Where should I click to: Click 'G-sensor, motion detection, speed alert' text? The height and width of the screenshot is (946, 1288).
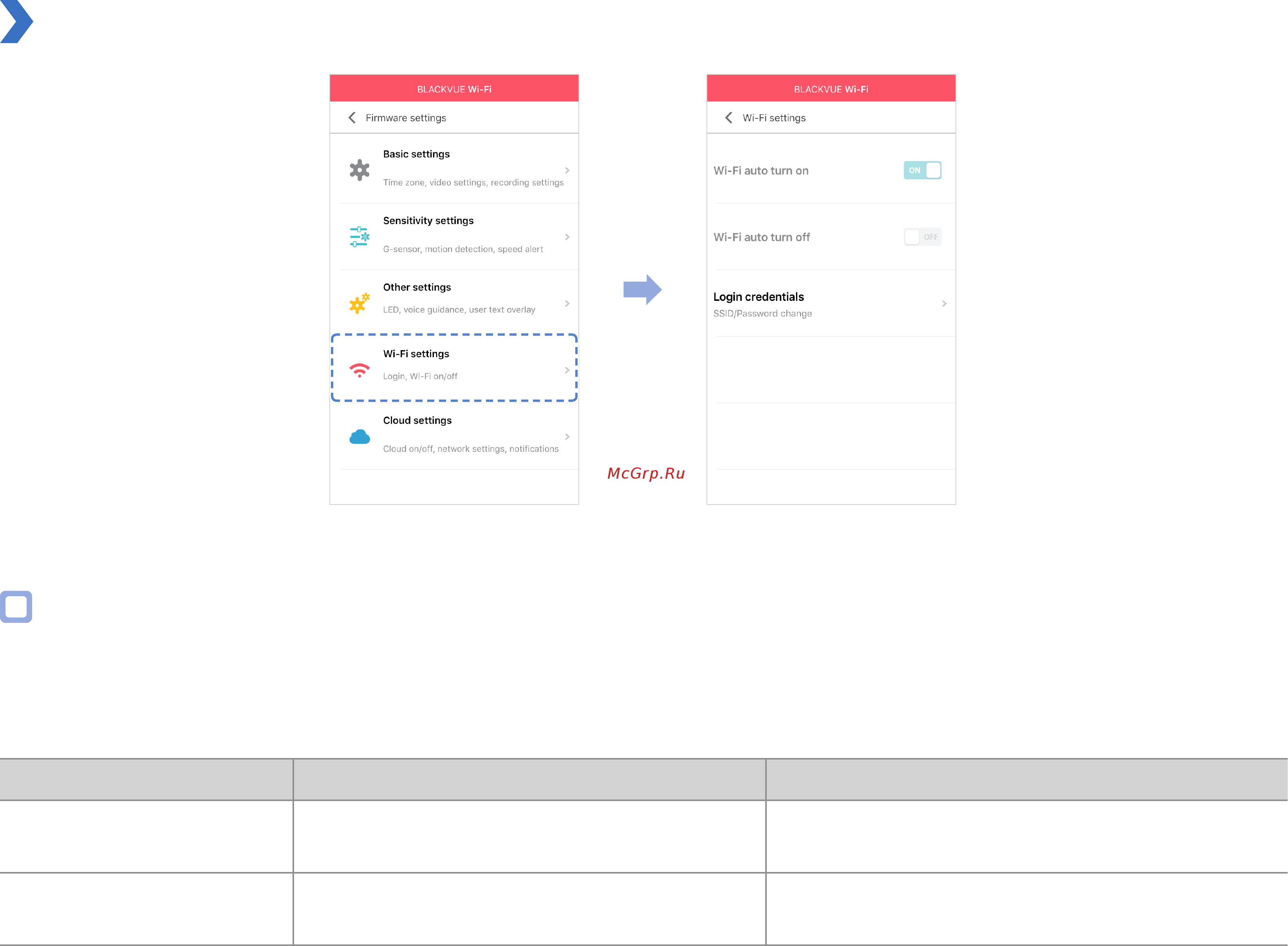coord(463,249)
